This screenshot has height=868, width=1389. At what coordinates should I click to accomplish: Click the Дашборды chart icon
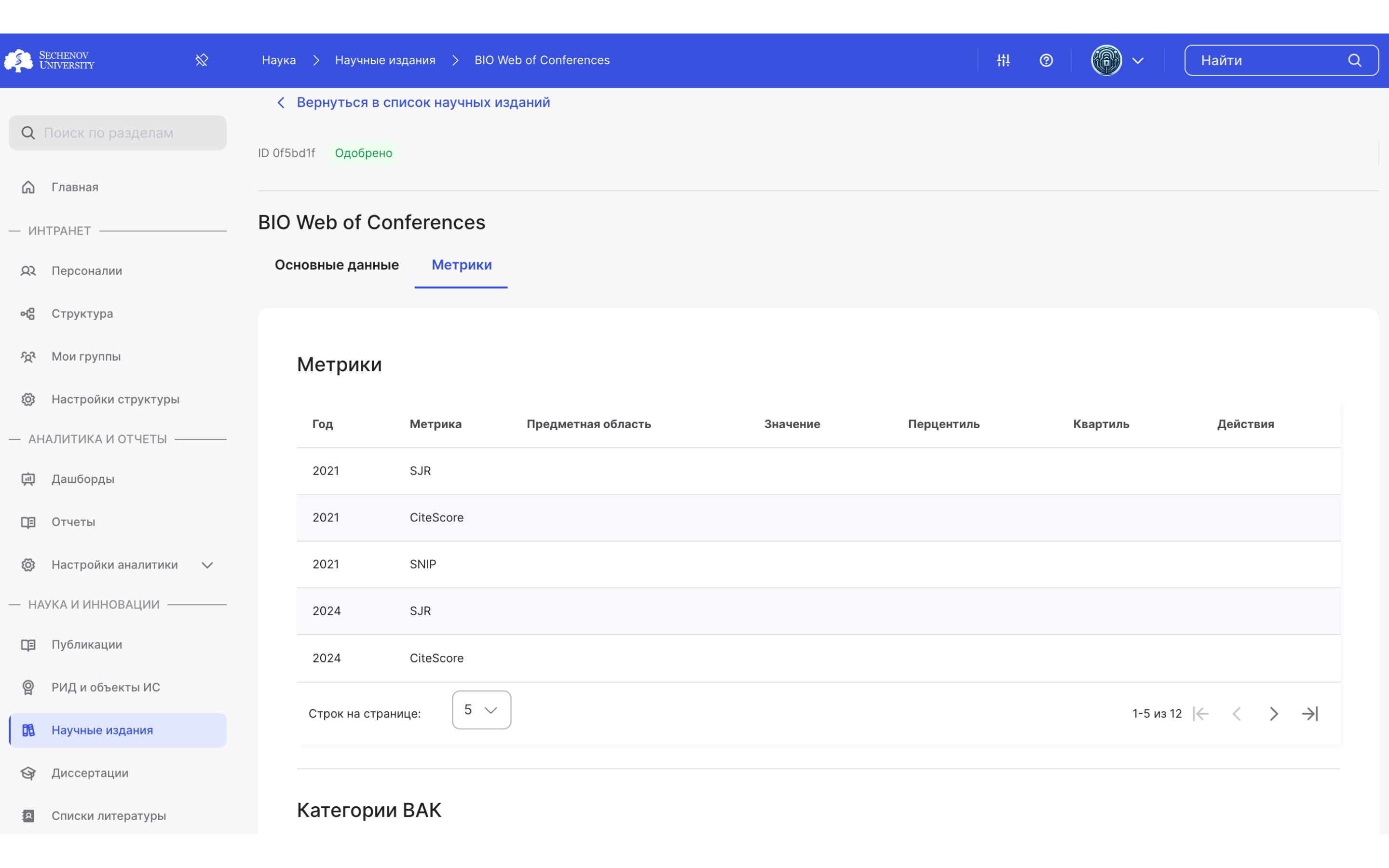pyautogui.click(x=28, y=479)
